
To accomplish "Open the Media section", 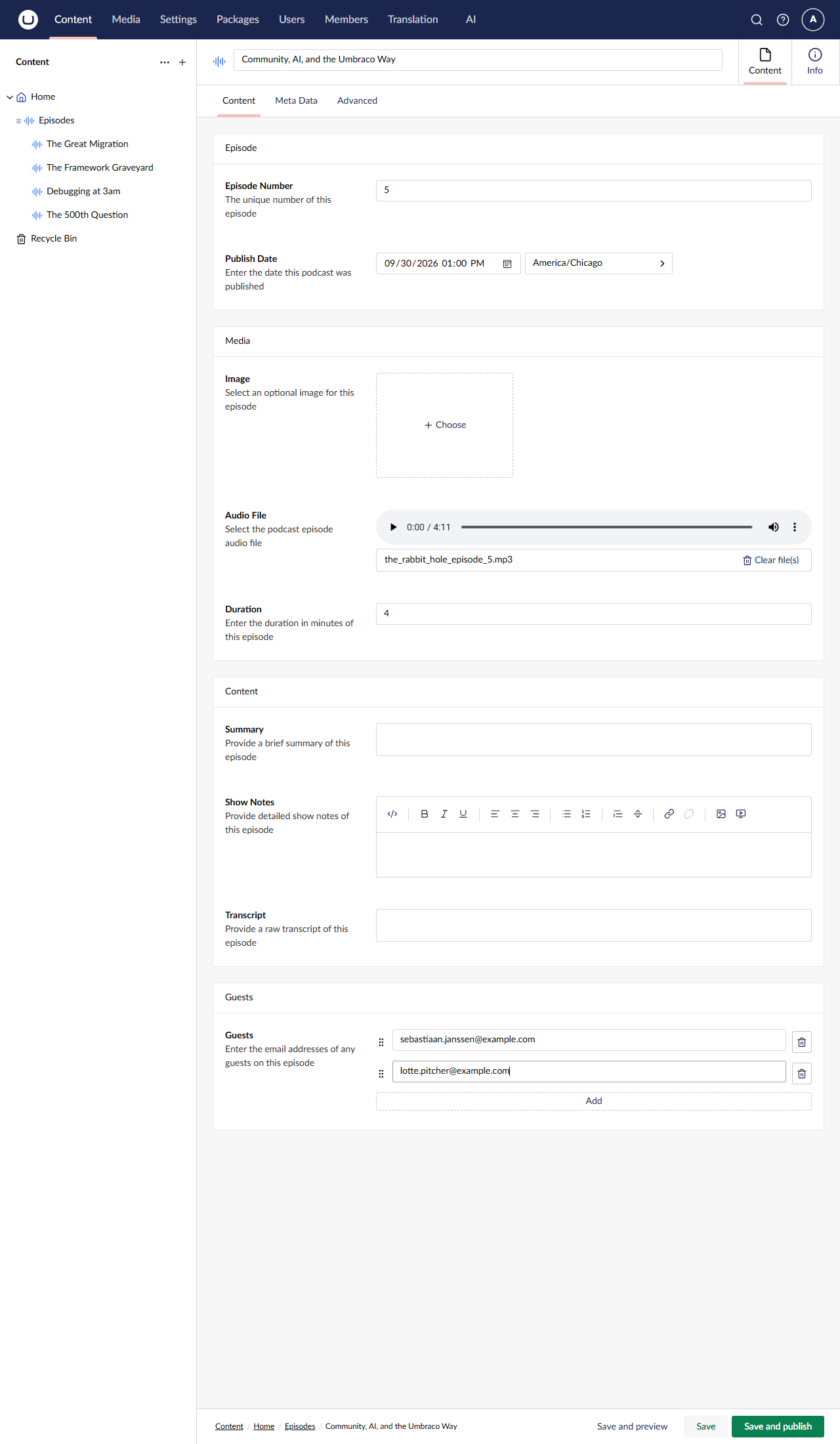I will click(x=126, y=20).
